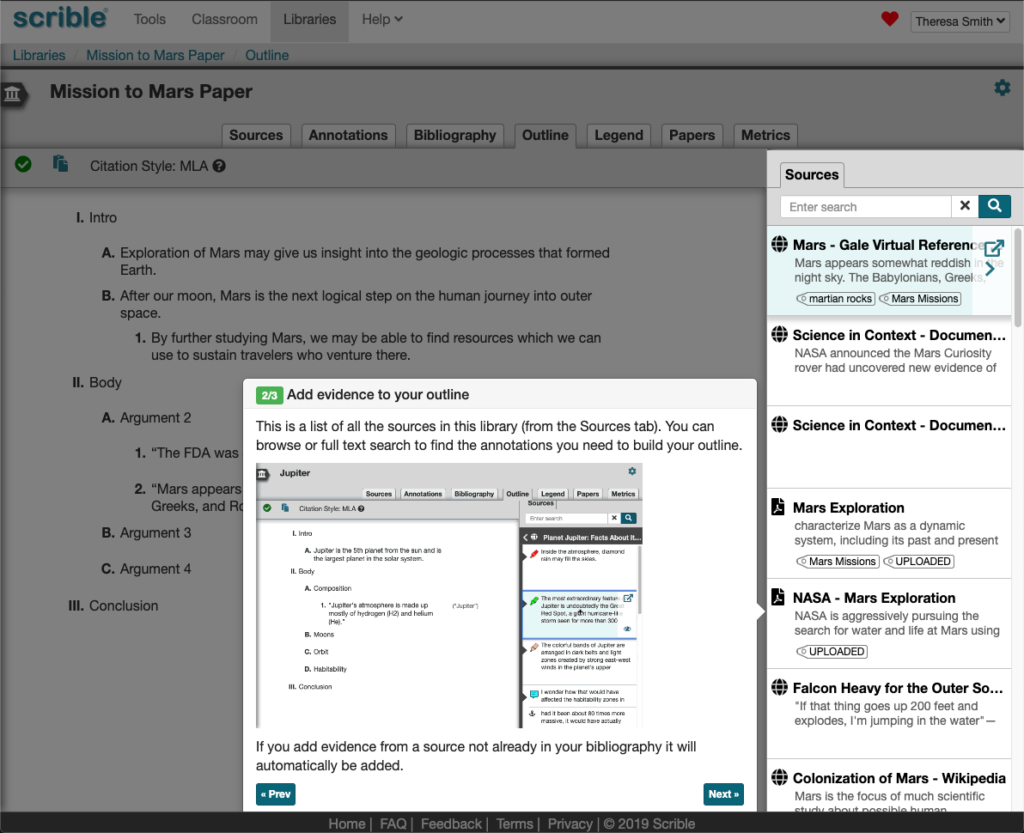1024x833 pixels.
Task: Open the Classroom menu
Action: tap(224, 20)
